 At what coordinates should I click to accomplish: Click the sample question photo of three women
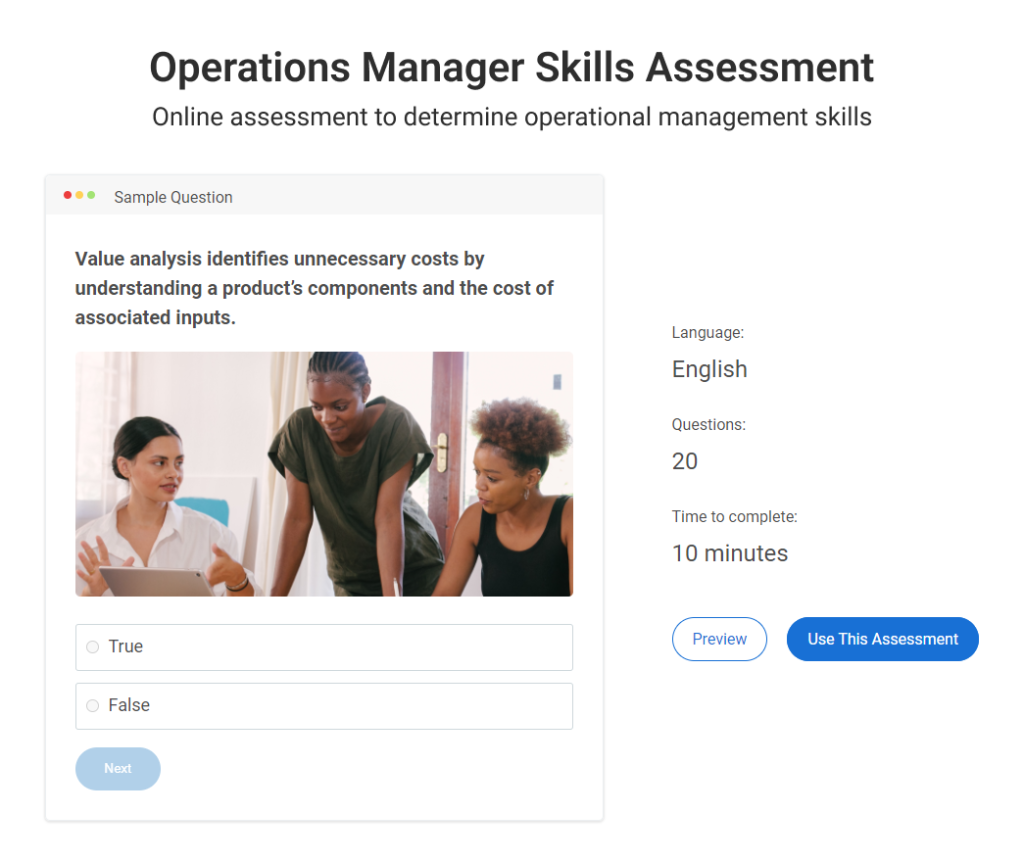(x=324, y=473)
